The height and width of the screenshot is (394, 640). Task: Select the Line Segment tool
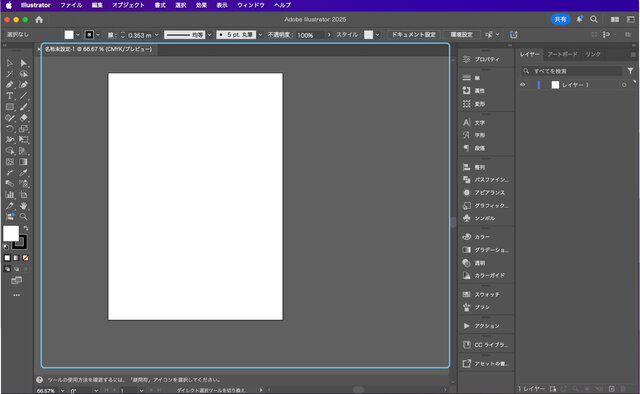coord(24,96)
